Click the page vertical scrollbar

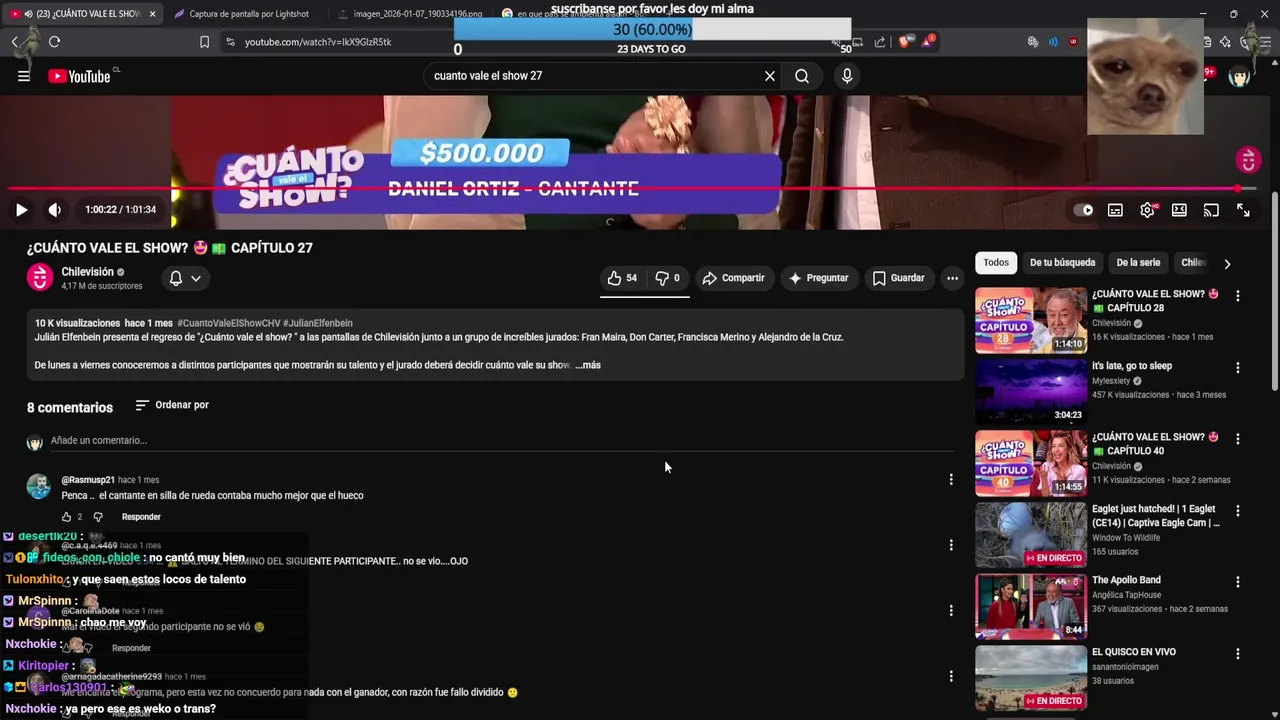pos(1274,290)
